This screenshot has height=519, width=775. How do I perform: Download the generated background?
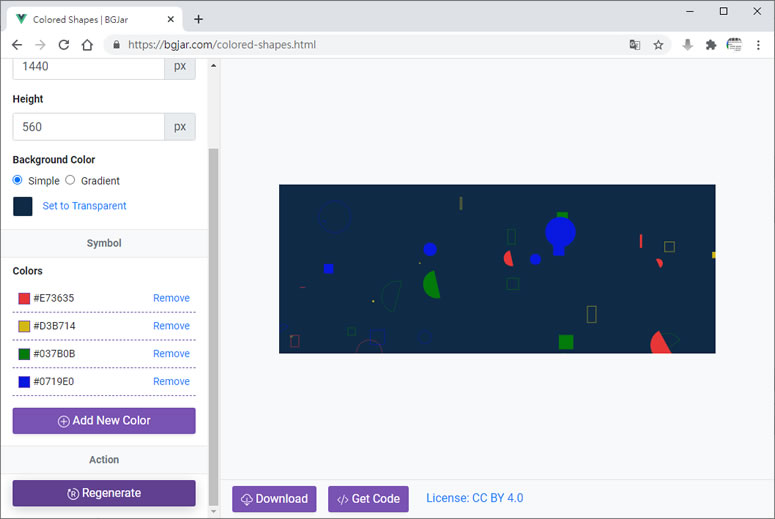point(274,499)
